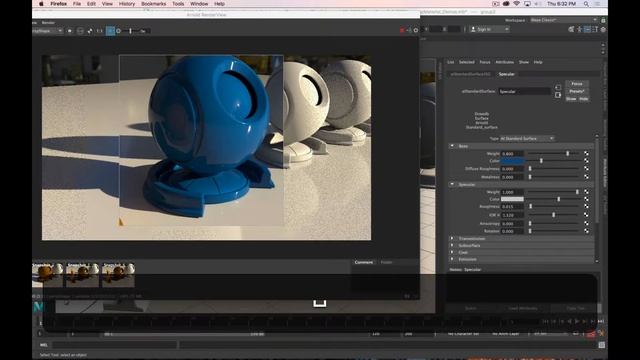Adjust the Specular IOR slider
This screenshot has width=640, height=360.
pos(553,215)
